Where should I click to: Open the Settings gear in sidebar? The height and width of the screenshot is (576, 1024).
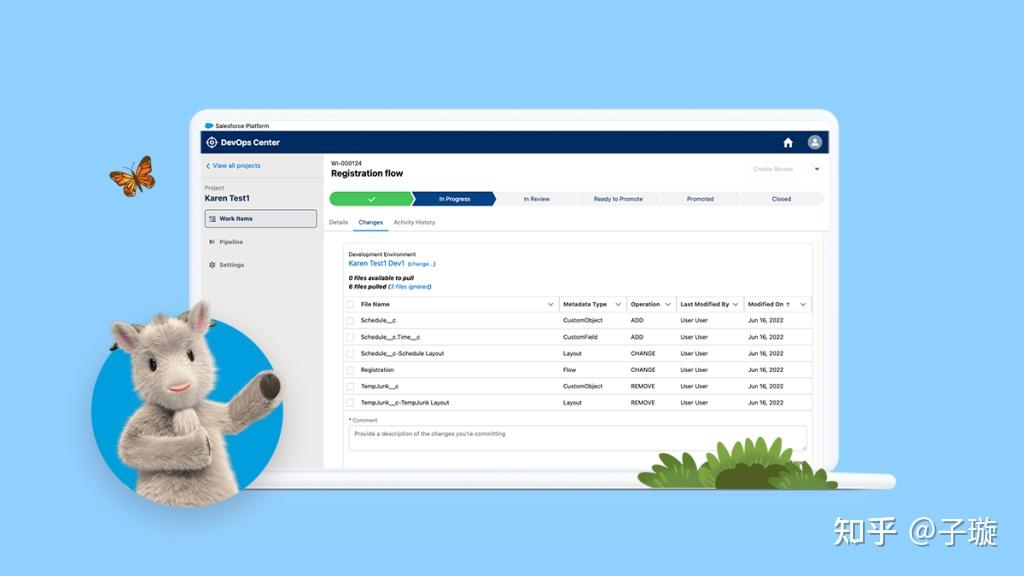[211, 264]
